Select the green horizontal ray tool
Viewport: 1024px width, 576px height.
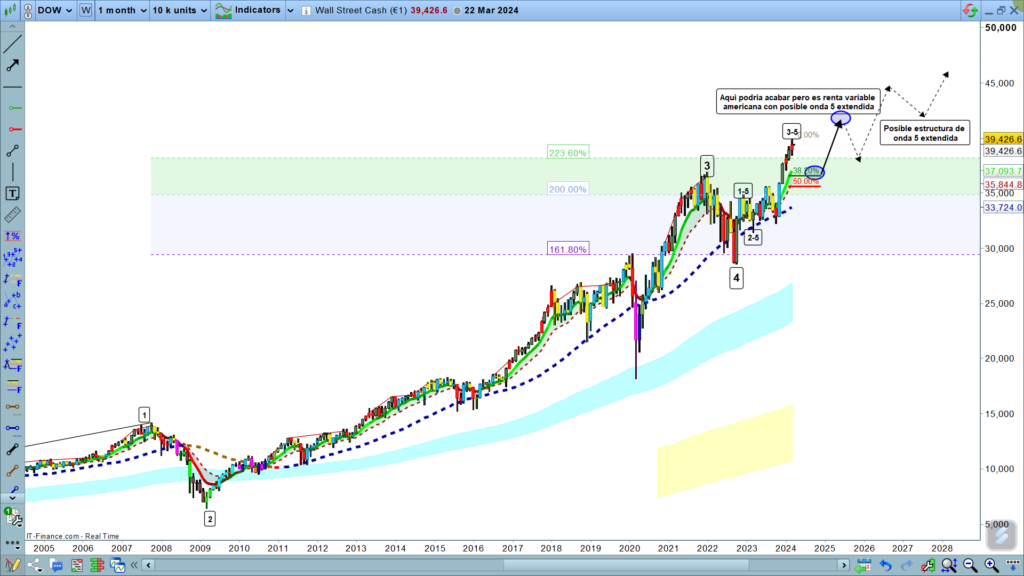pyautogui.click(x=13, y=108)
